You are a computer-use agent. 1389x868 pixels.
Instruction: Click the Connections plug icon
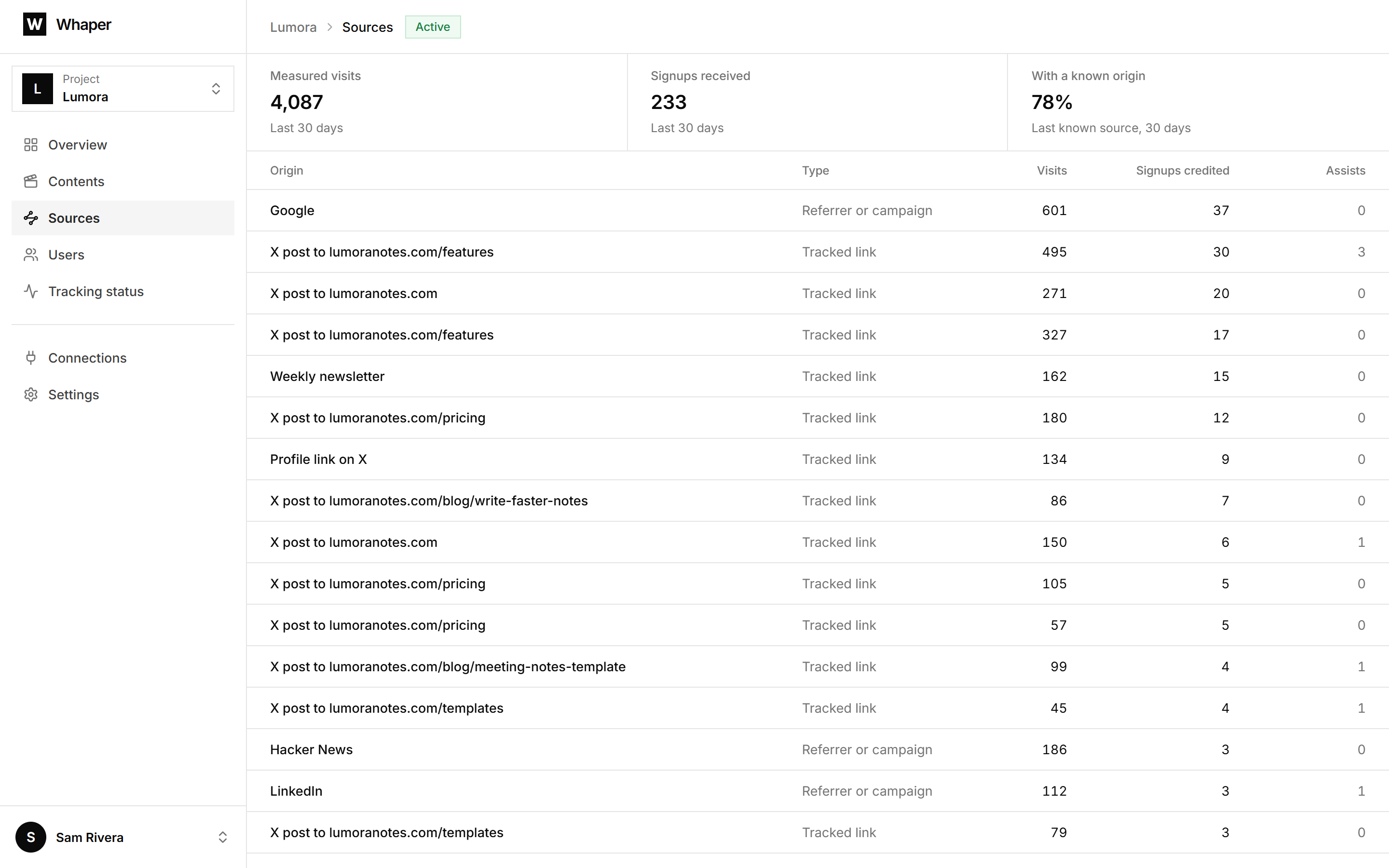(31, 358)
